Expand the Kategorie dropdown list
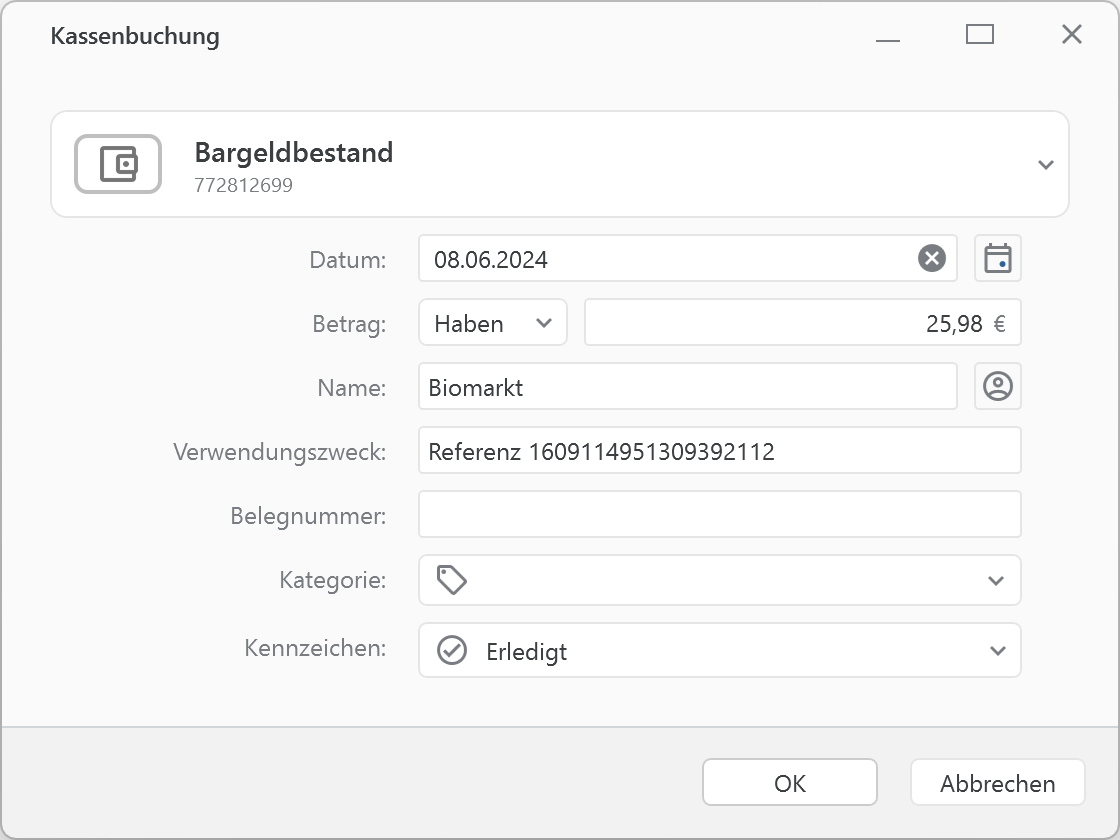The image size is (1120, 840). 996,580
